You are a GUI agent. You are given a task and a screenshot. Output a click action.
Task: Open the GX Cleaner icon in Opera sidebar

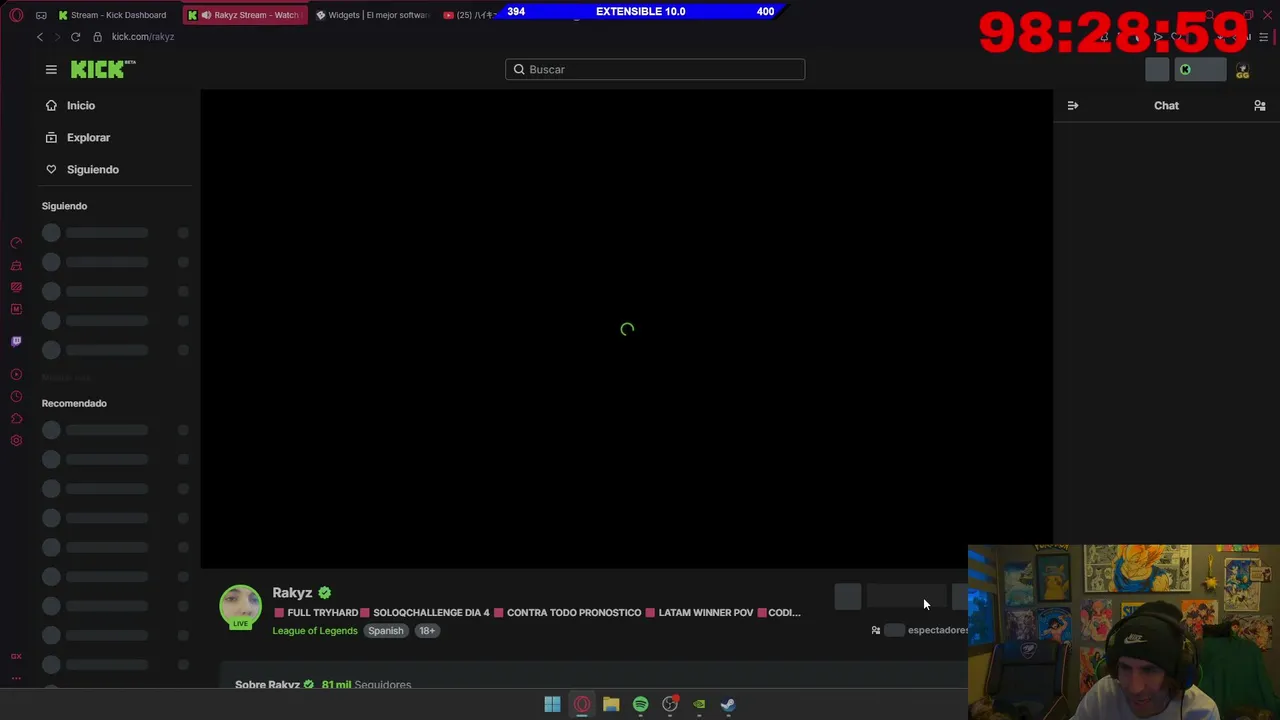click(x=16, y=265)
